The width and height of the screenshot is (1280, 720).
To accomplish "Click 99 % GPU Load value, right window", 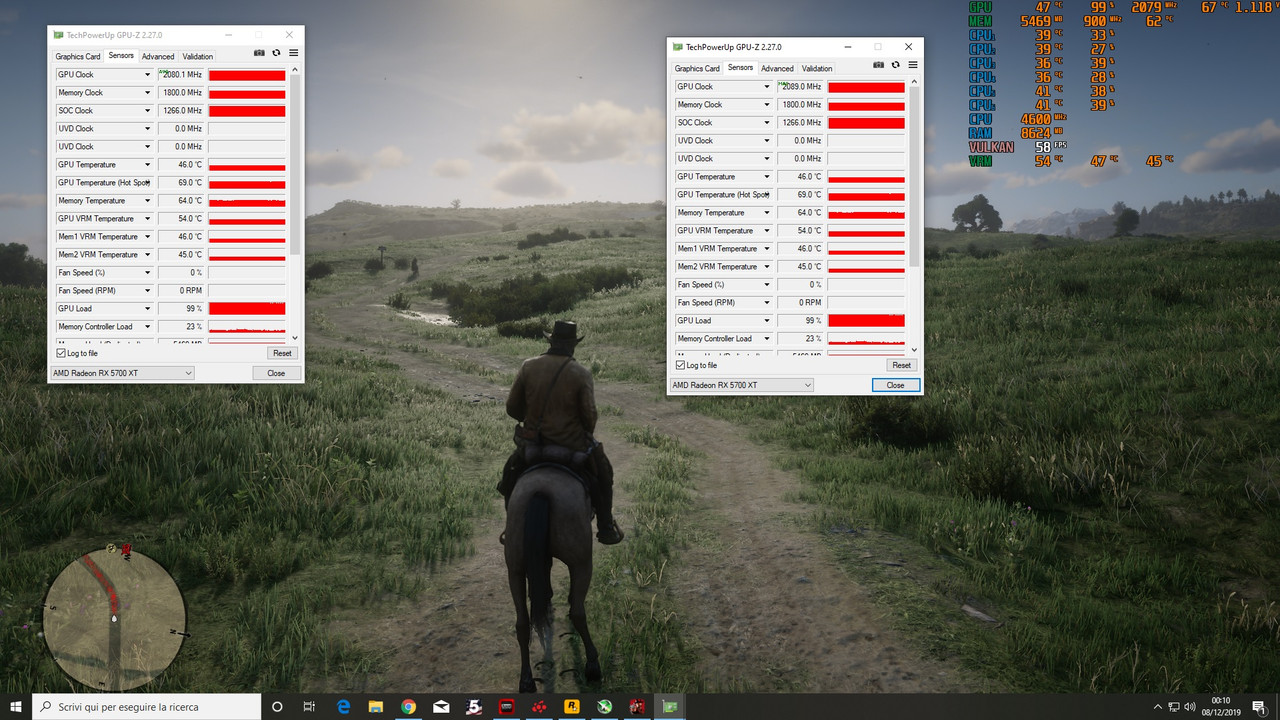I will click(x=801, y=321).
